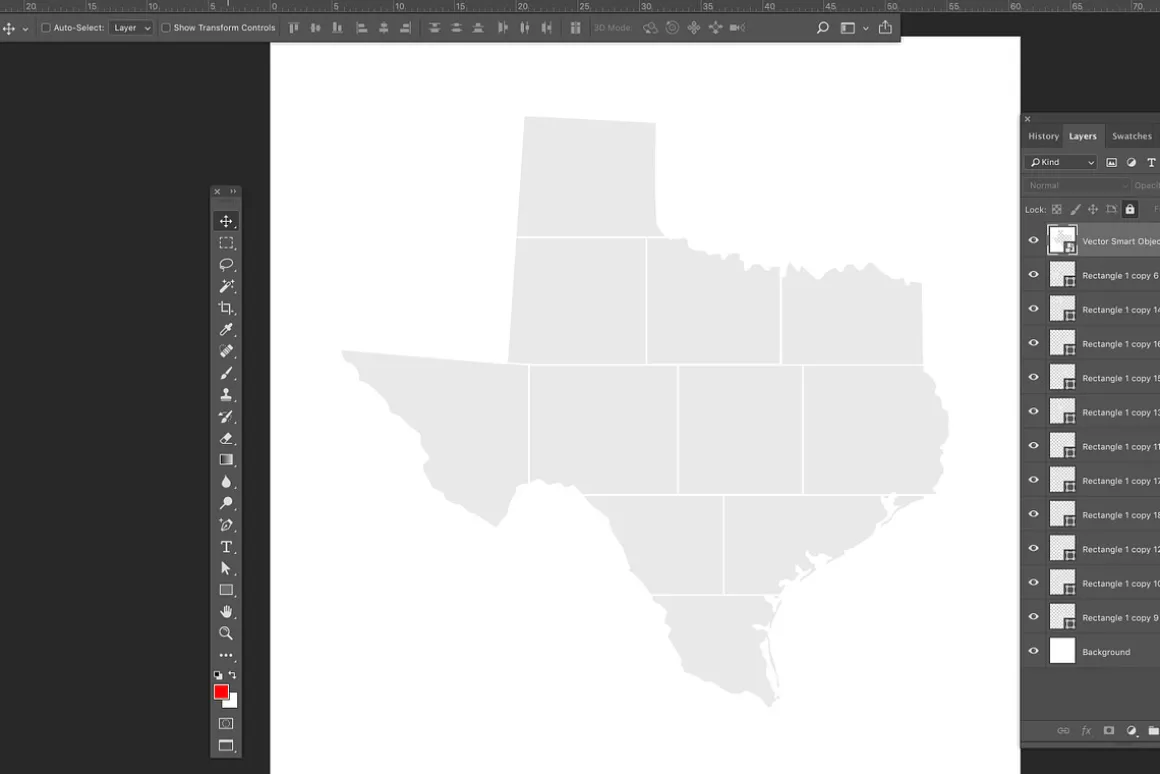Toggle the lock transparent pixels button

tap(1056, 209)
